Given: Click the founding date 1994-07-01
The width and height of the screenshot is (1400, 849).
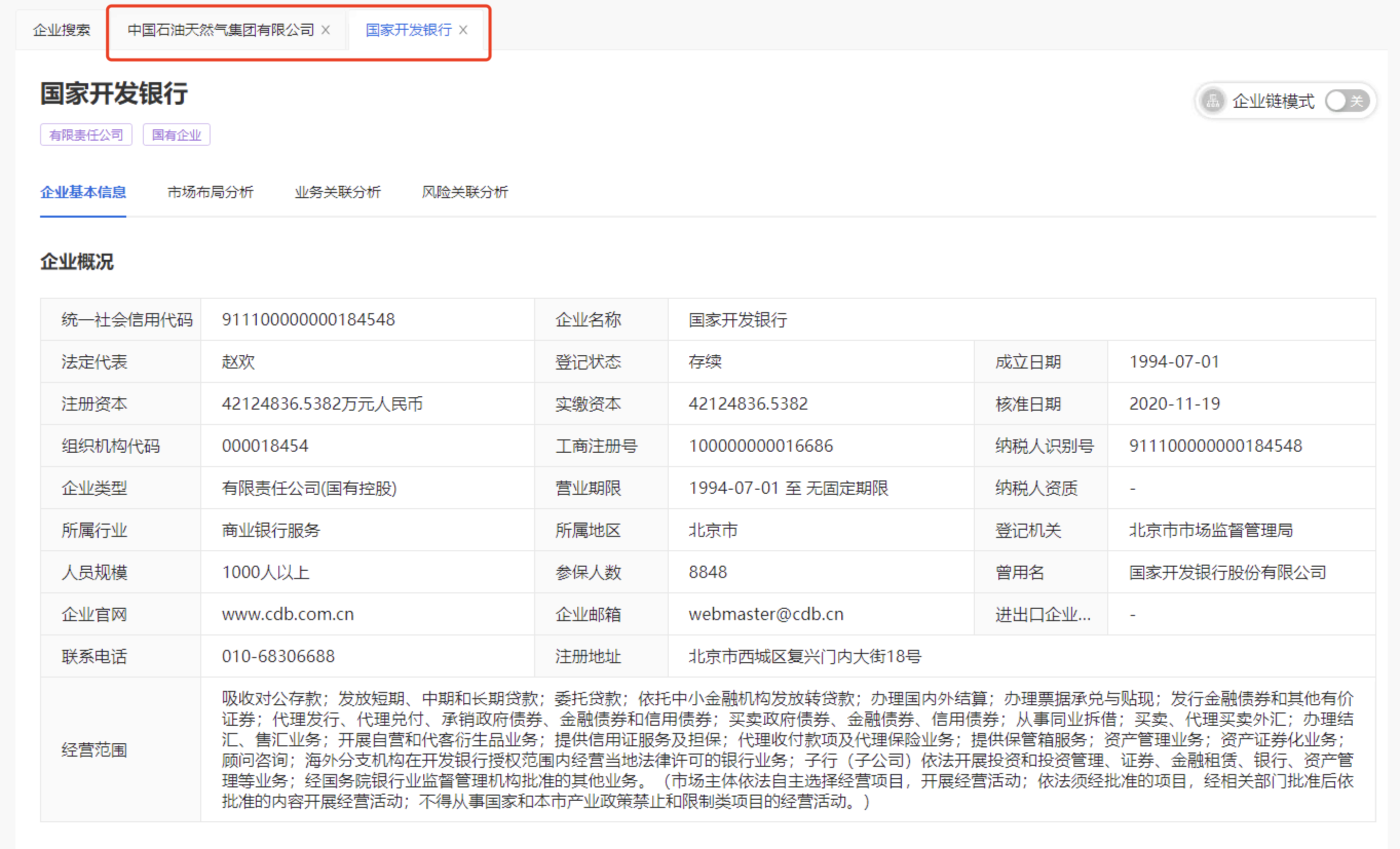Looking at the screenshot, I should 1174,361.
